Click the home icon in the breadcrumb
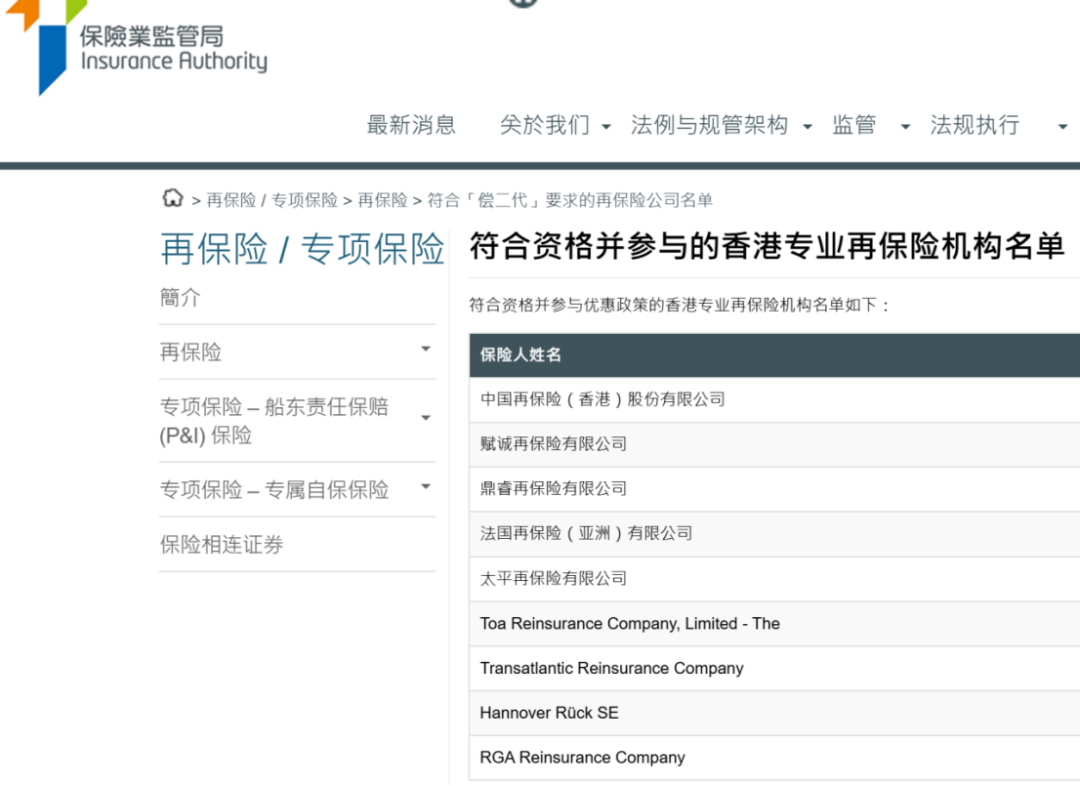 tap(173, 198)
